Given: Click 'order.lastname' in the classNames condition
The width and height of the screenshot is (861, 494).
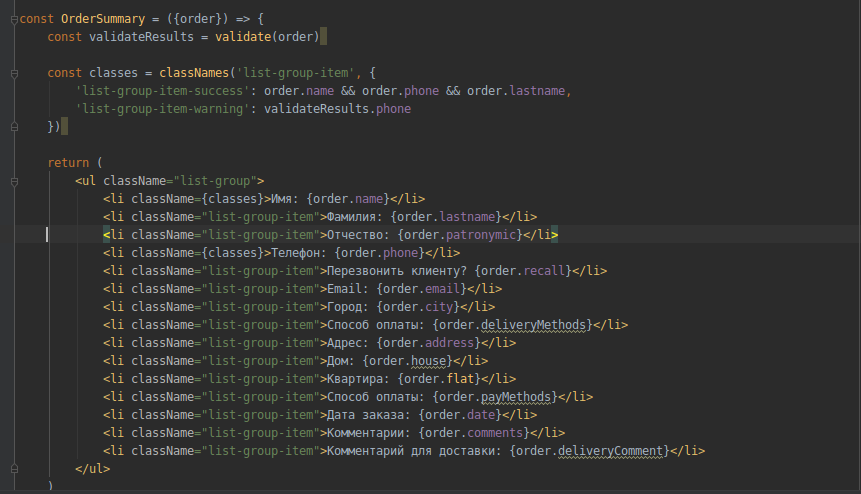Looking at the screenshot, I should click(x=516, y=91).
